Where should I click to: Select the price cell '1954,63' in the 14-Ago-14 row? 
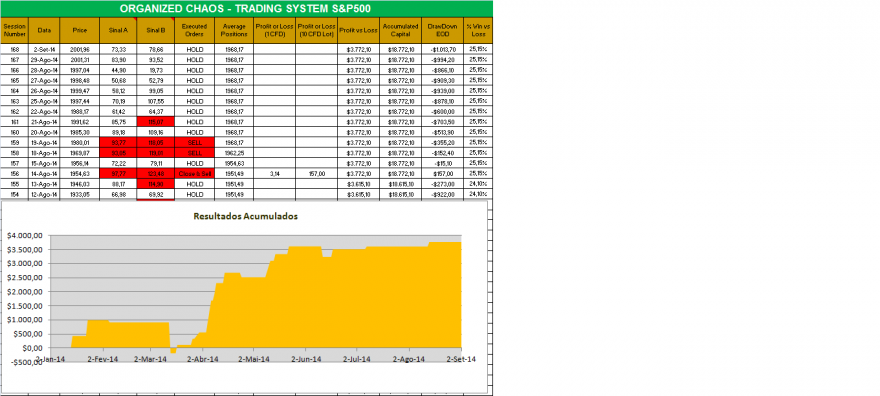[79, 174]
